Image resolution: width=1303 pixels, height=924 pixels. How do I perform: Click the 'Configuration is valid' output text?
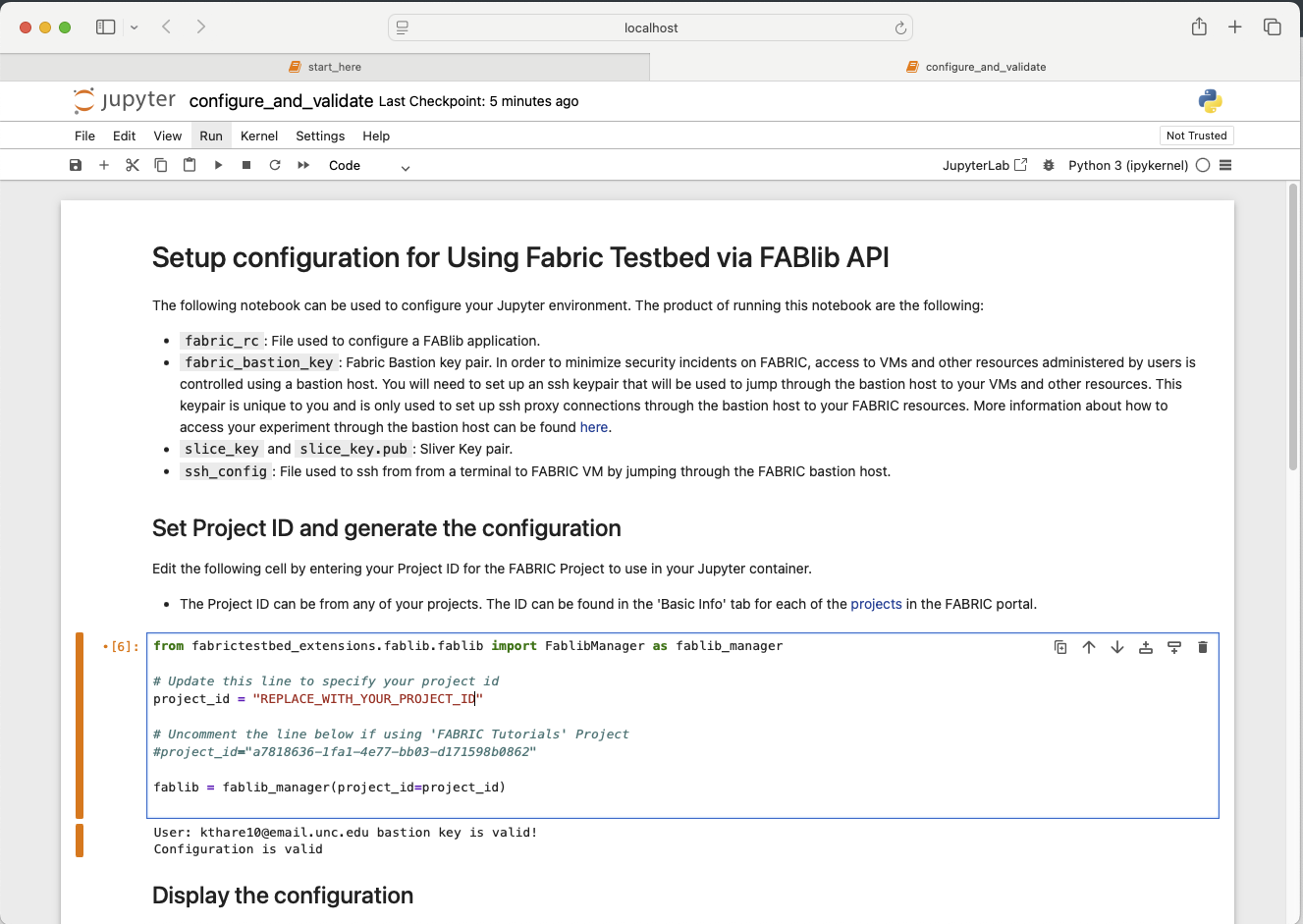tap(239, 849)
